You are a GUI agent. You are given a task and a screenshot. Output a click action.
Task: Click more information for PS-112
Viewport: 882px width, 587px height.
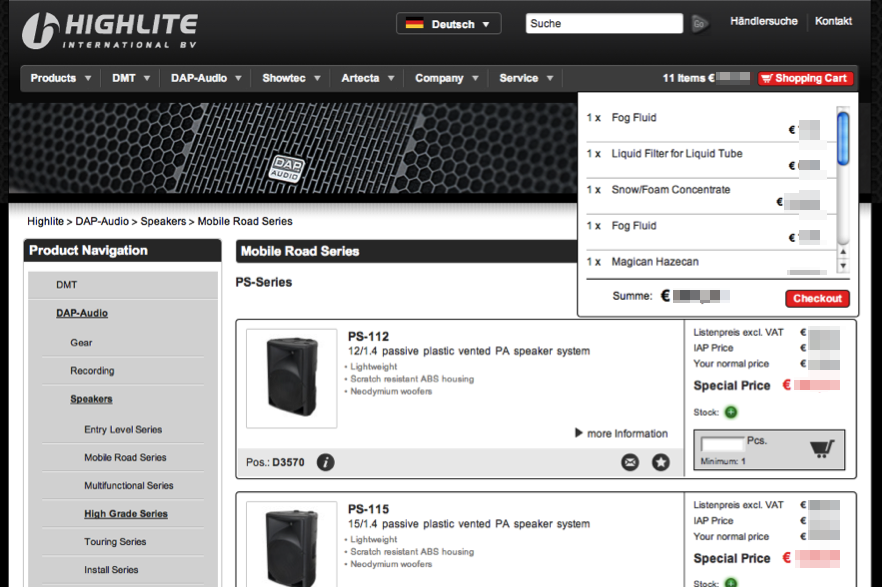point(621,434)
